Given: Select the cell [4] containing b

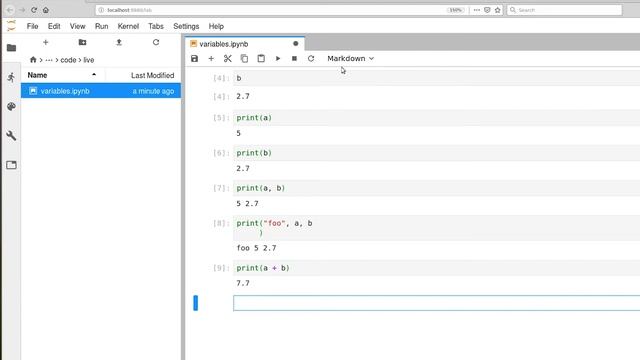Looking at the screenshot, I should [x=436, y=78].
